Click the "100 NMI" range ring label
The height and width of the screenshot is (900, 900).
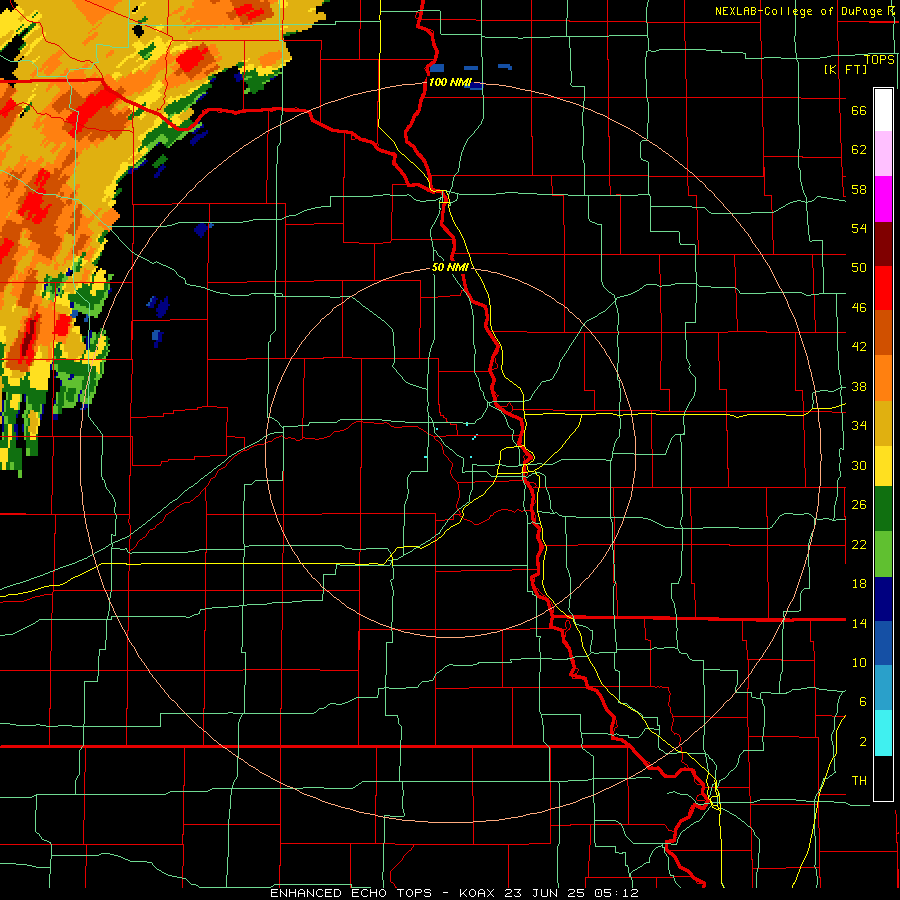click(x=450, y=82)
